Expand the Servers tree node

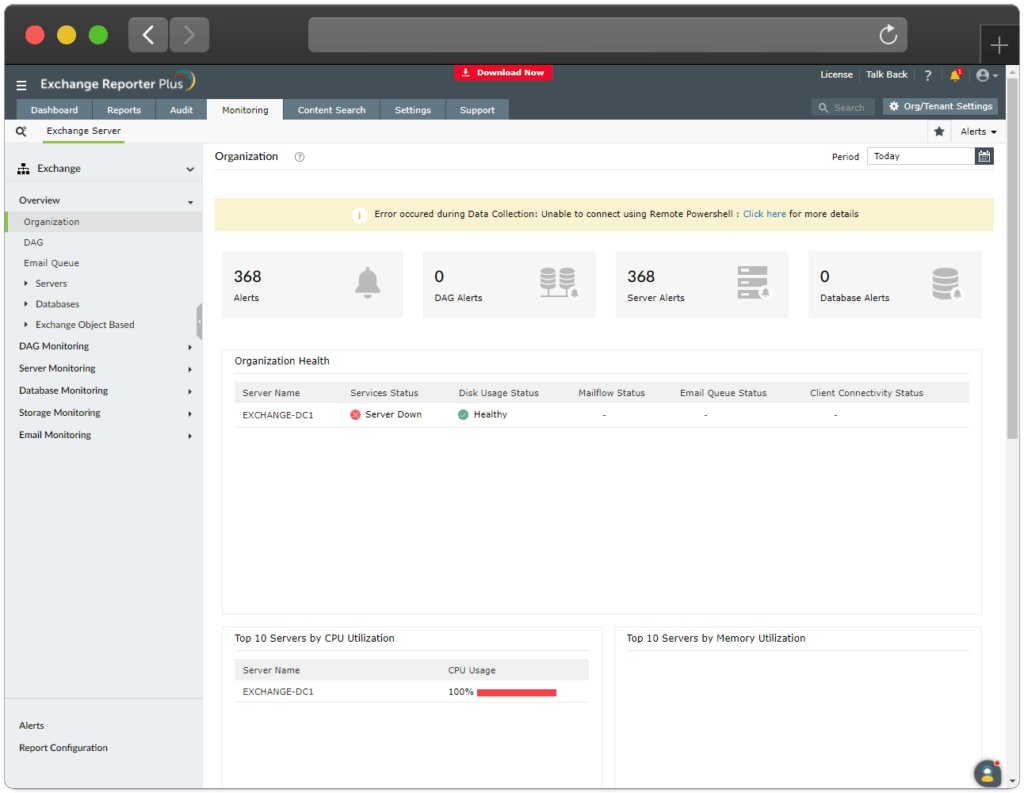(x=26, y=283)
